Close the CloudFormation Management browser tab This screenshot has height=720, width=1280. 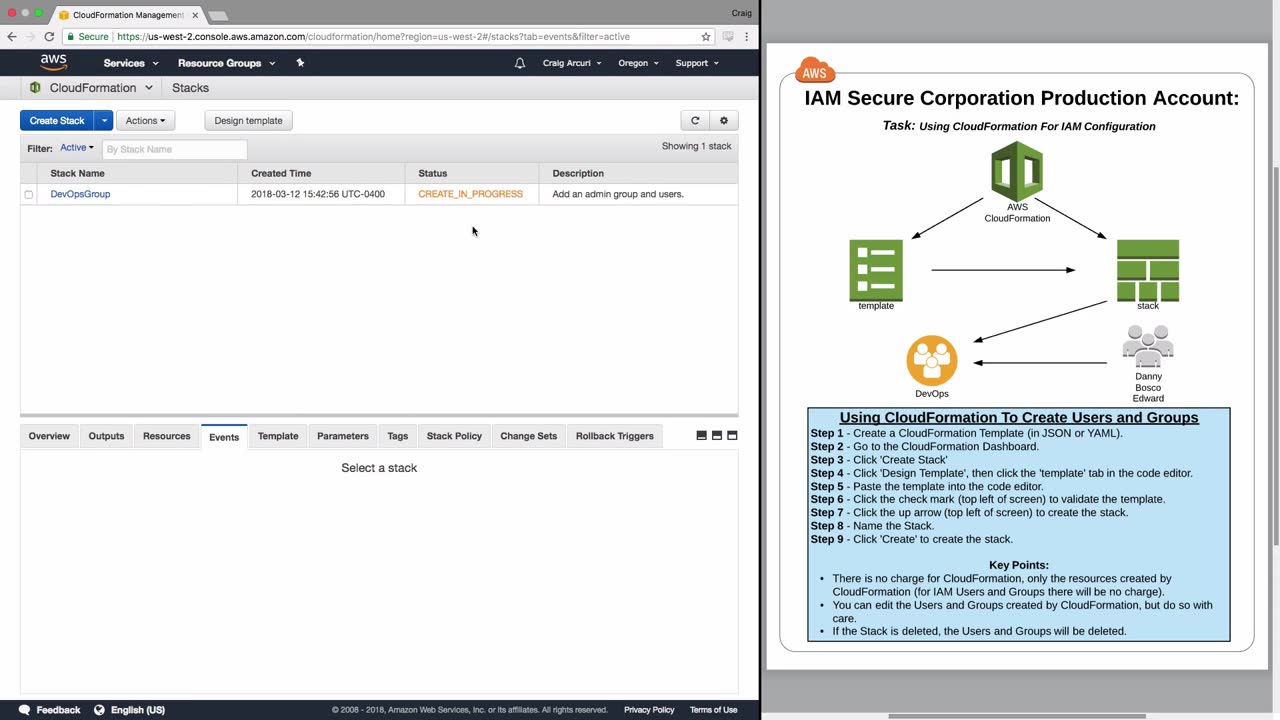pos(195,15)
